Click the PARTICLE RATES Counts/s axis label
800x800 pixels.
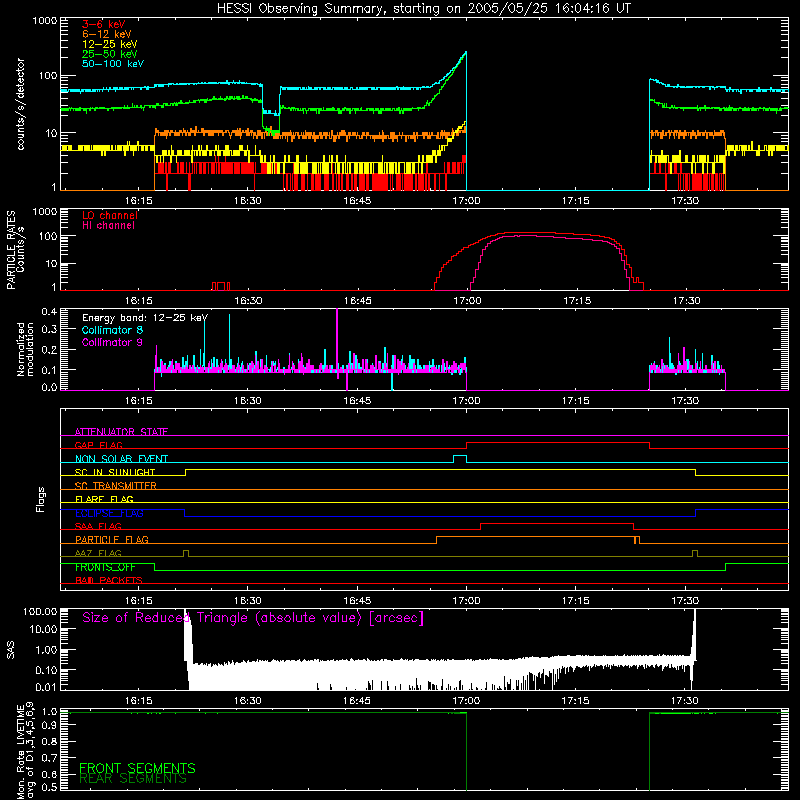[15, 250]
